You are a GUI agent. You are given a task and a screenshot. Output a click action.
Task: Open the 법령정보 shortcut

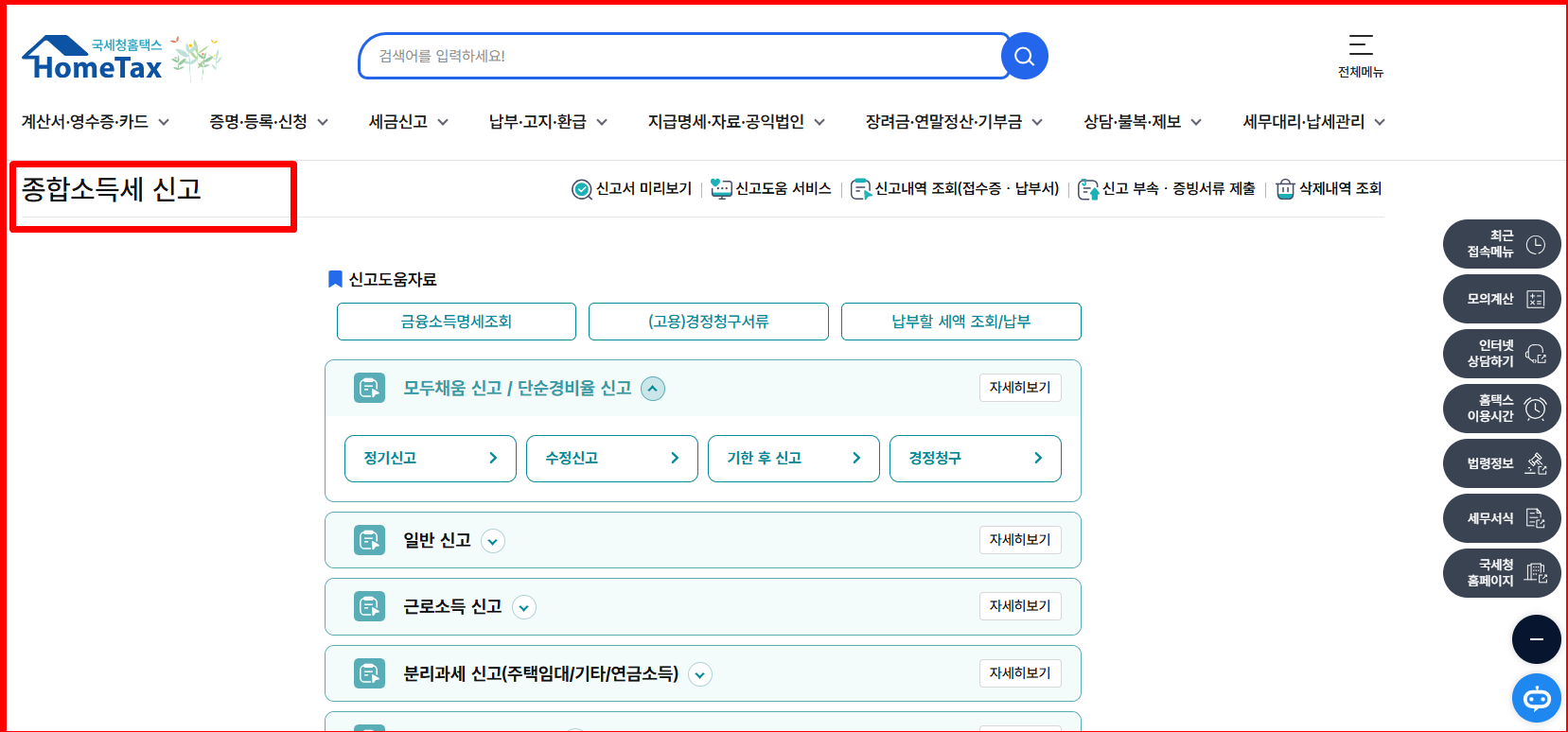1502,463
